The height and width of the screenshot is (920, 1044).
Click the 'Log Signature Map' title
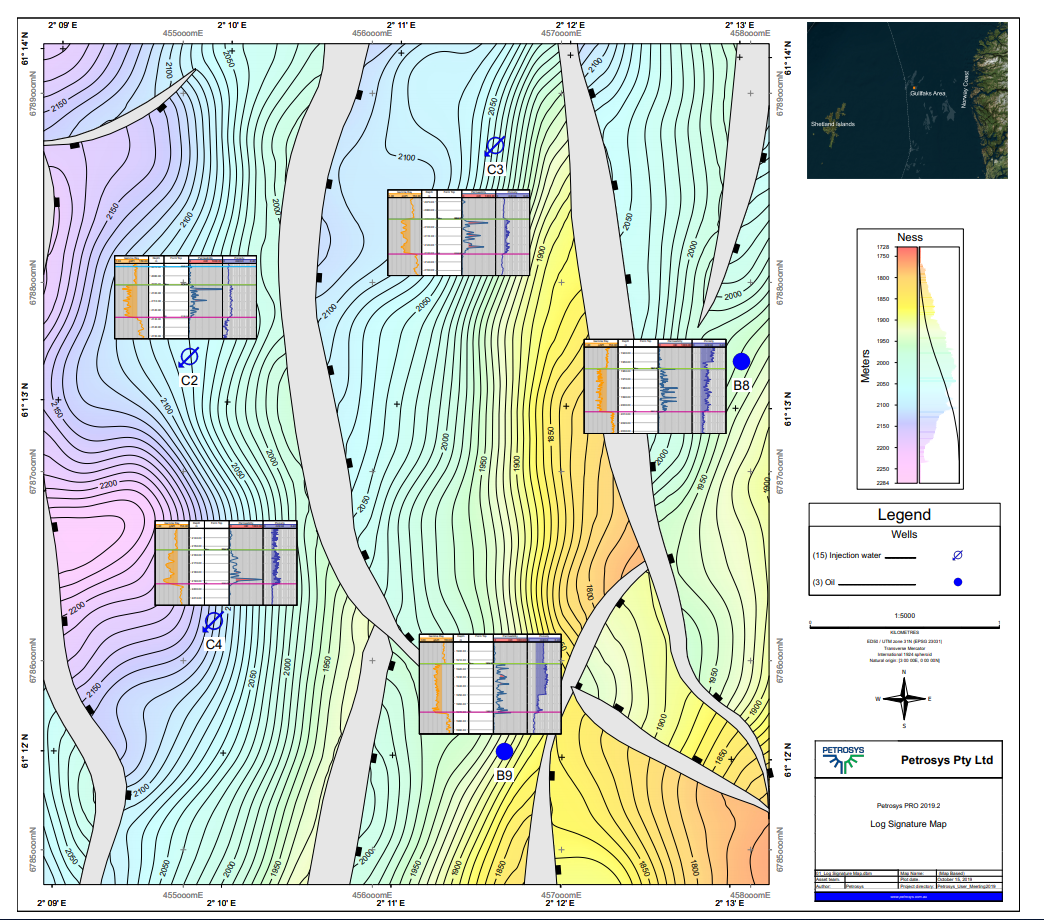(908, 823)
